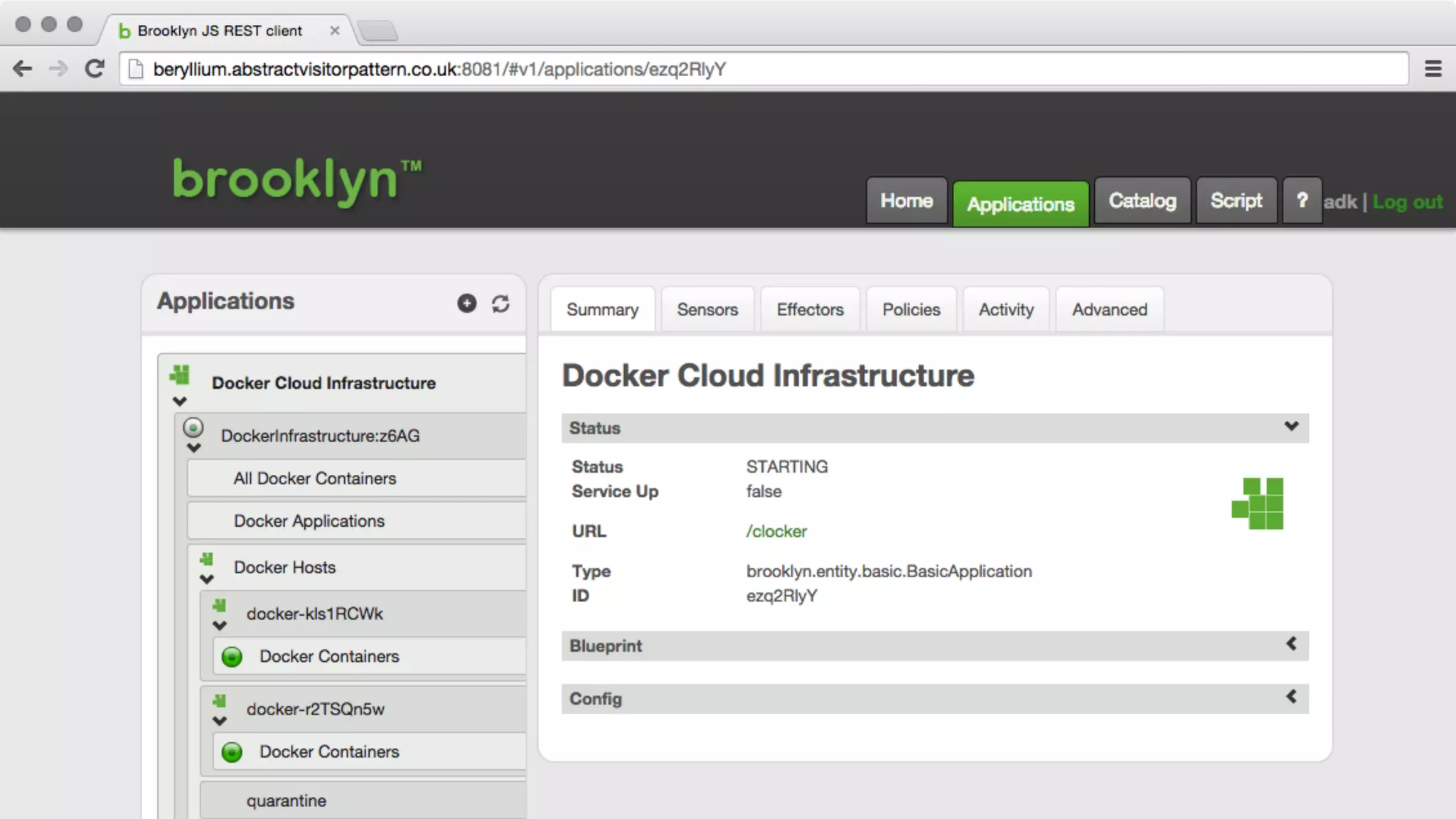
Task: Click green status icon of first Docker Containers
Action: 232,656
